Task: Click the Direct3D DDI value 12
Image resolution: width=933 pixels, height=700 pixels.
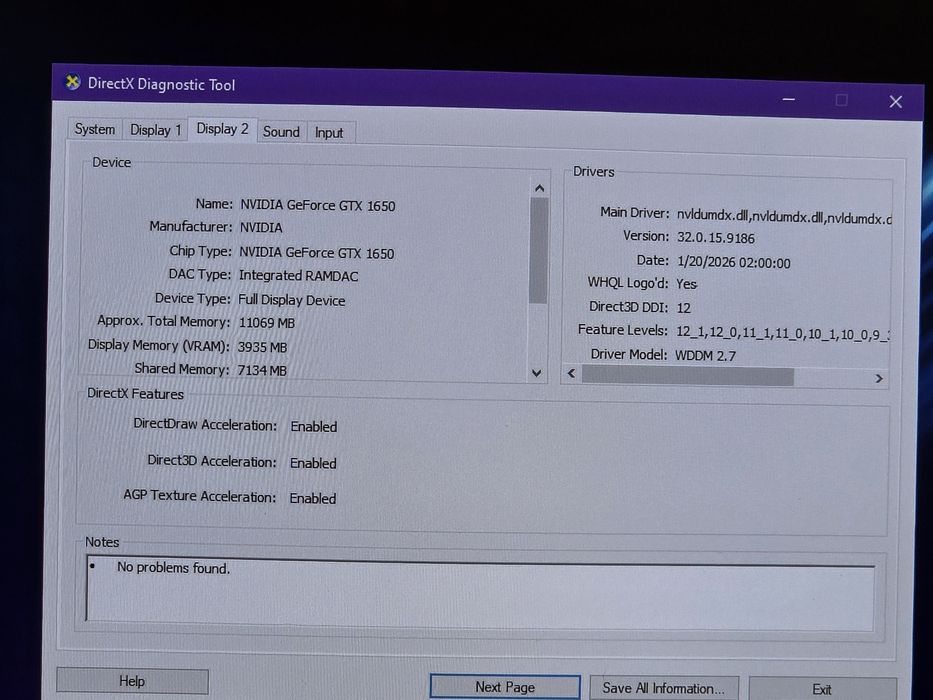Action: (x=684, y=308)
